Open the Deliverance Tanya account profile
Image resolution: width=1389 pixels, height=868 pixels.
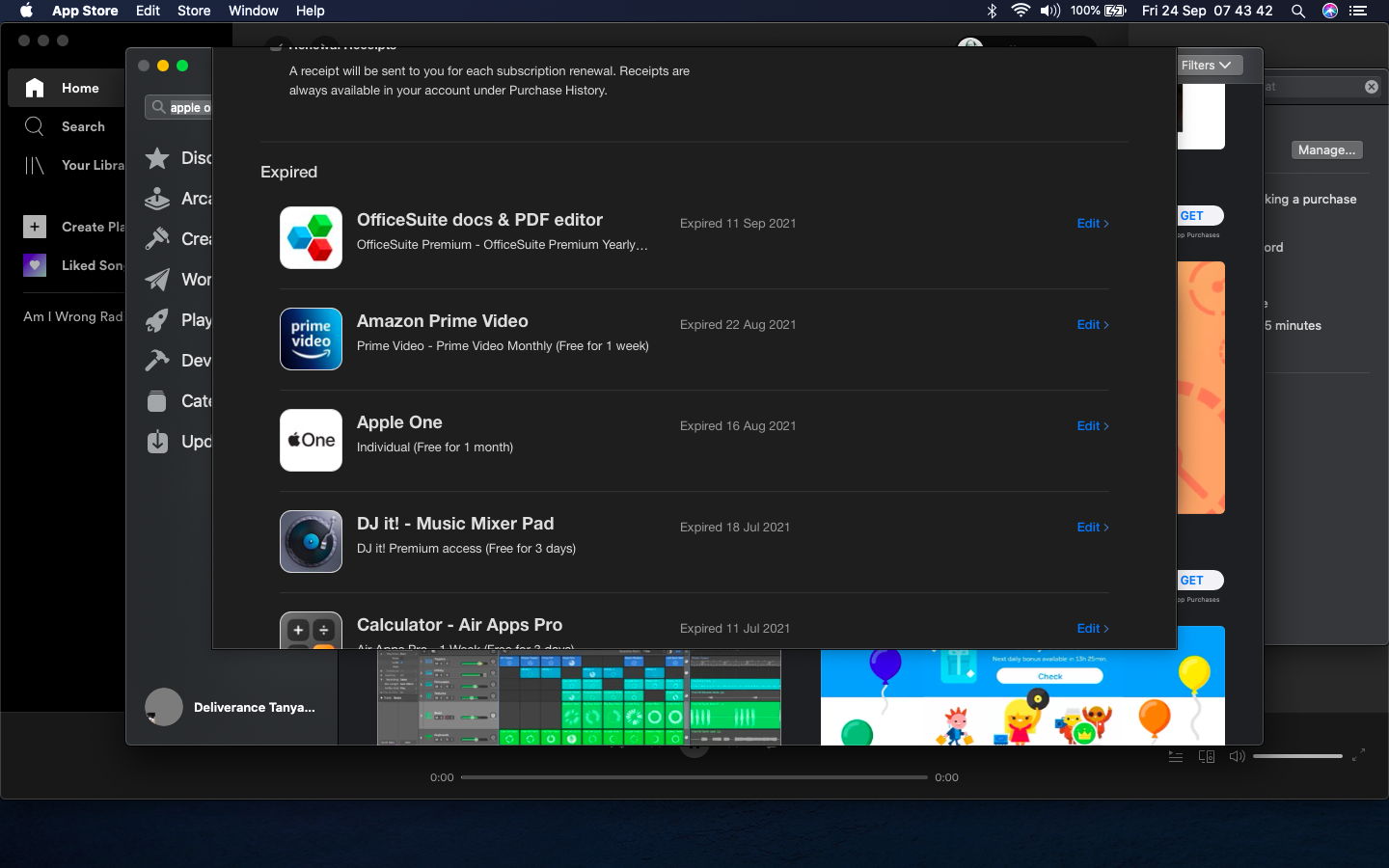(231, 707)
